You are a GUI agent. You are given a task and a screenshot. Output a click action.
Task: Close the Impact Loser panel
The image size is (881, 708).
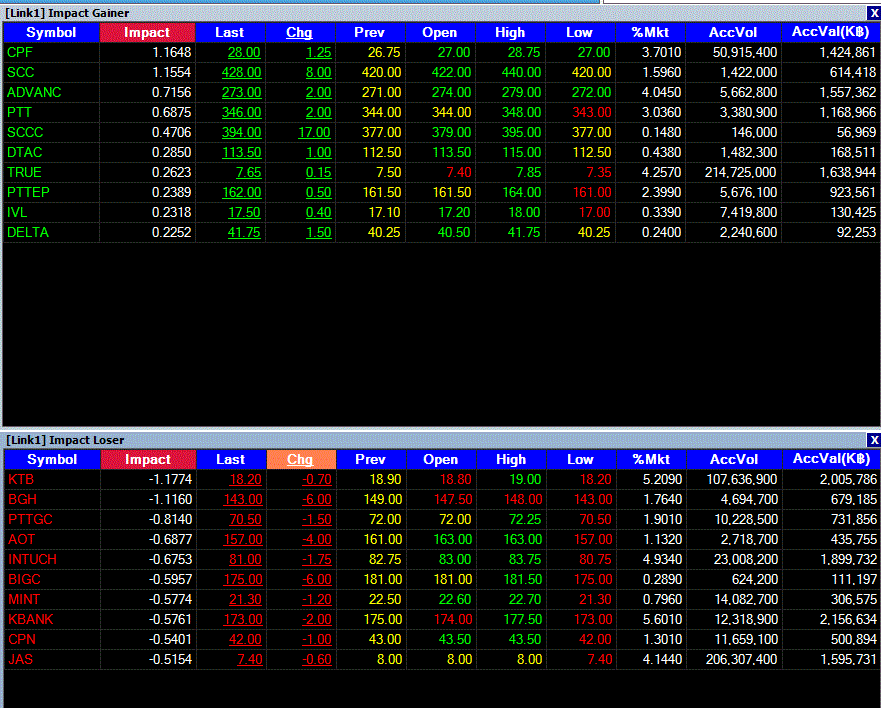click(x=874, y=440)
